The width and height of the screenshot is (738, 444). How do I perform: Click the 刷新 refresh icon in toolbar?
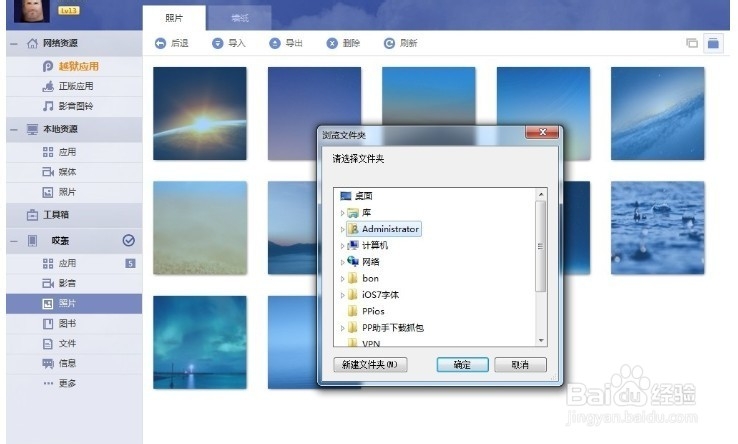[x=389, y=43]
